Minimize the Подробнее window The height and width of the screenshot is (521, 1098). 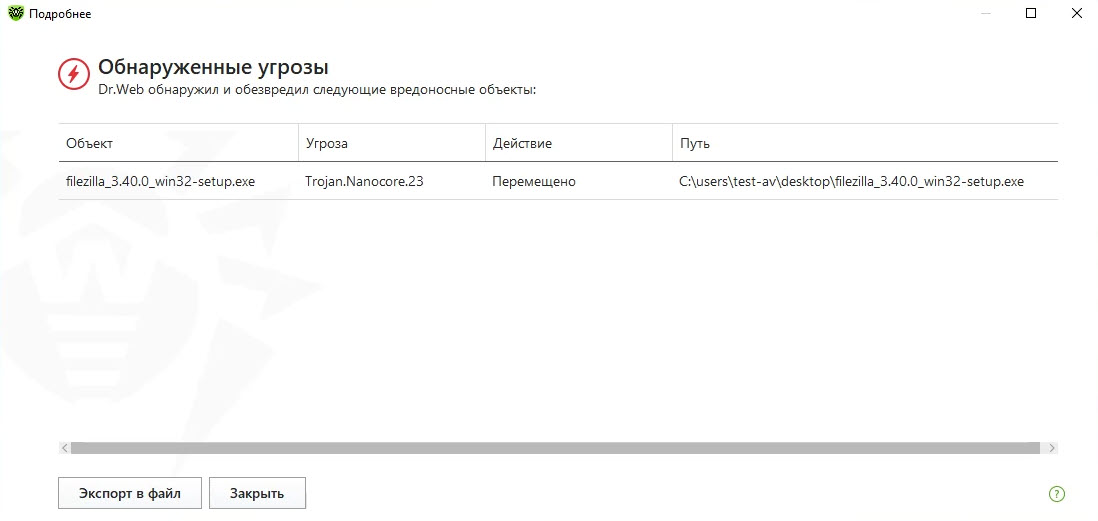pos(985,13)
